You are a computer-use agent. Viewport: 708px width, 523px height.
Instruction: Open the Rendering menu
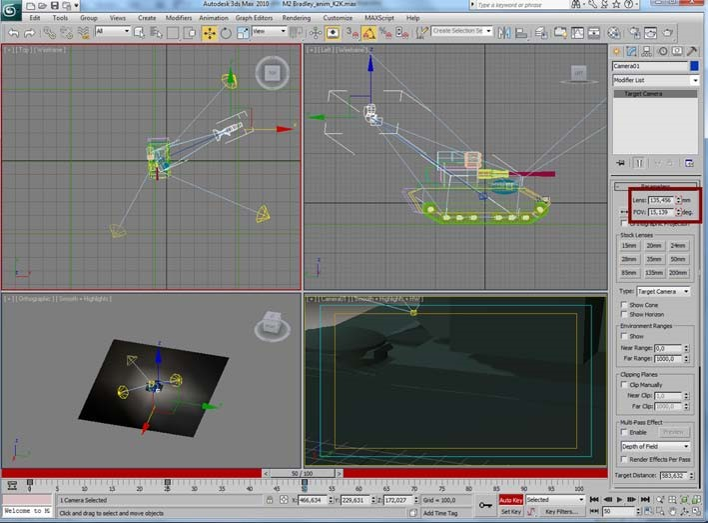(x=296, y=18)
